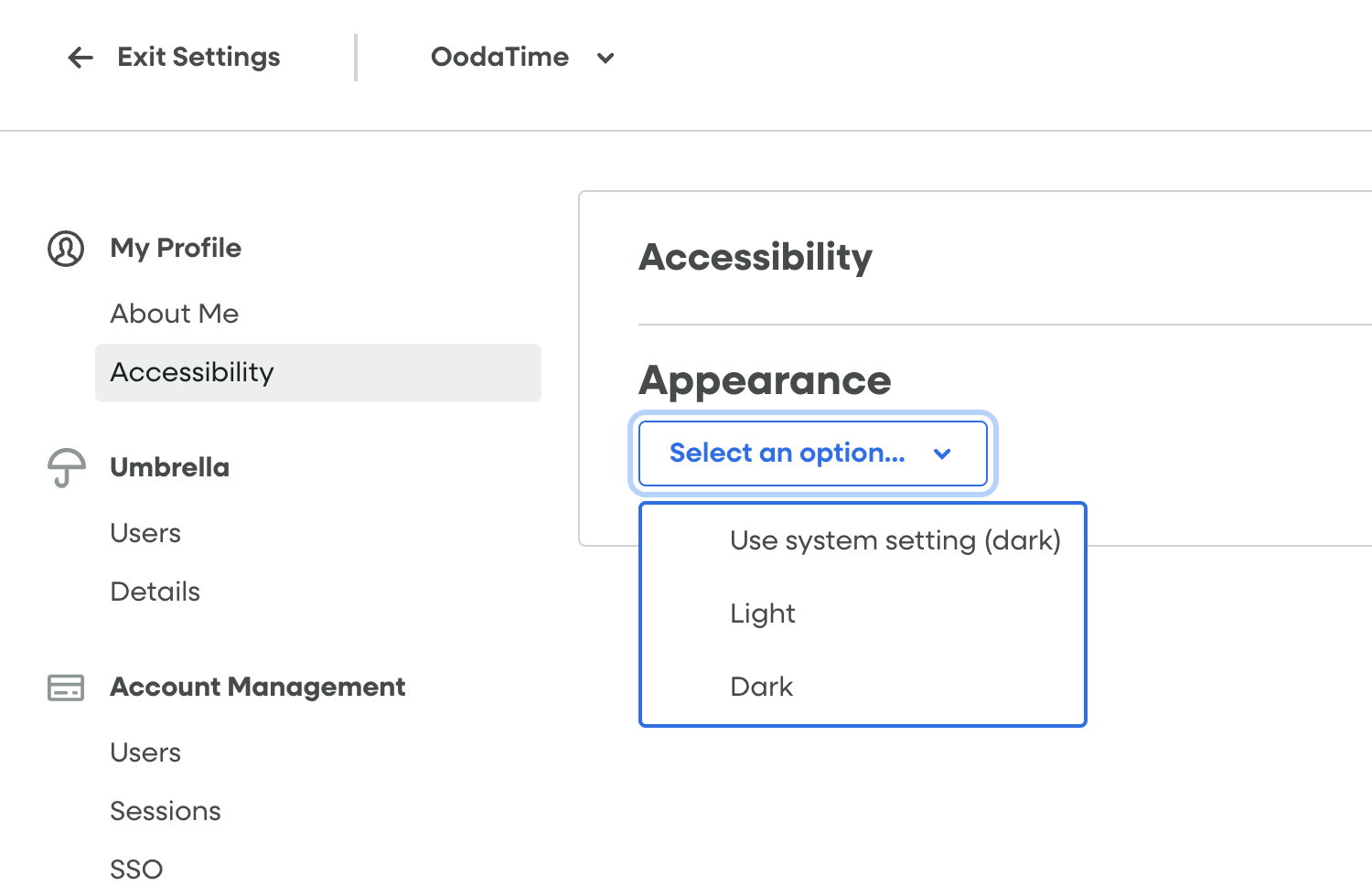Open Users under Umbrella section
The image size is (1372, 896).
point(145,533)
